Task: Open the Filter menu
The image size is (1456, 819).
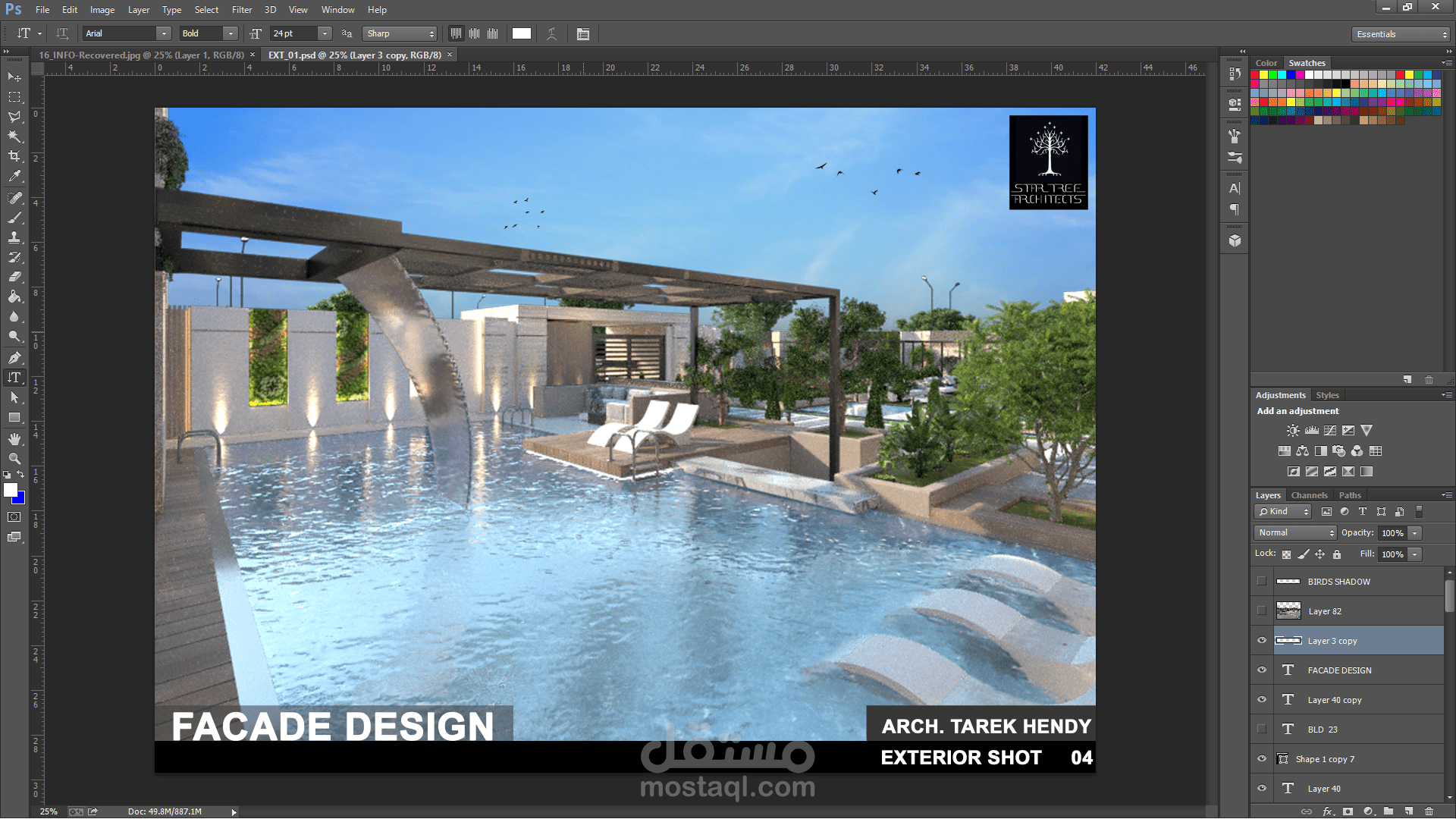Action: [x=241, y=10]
